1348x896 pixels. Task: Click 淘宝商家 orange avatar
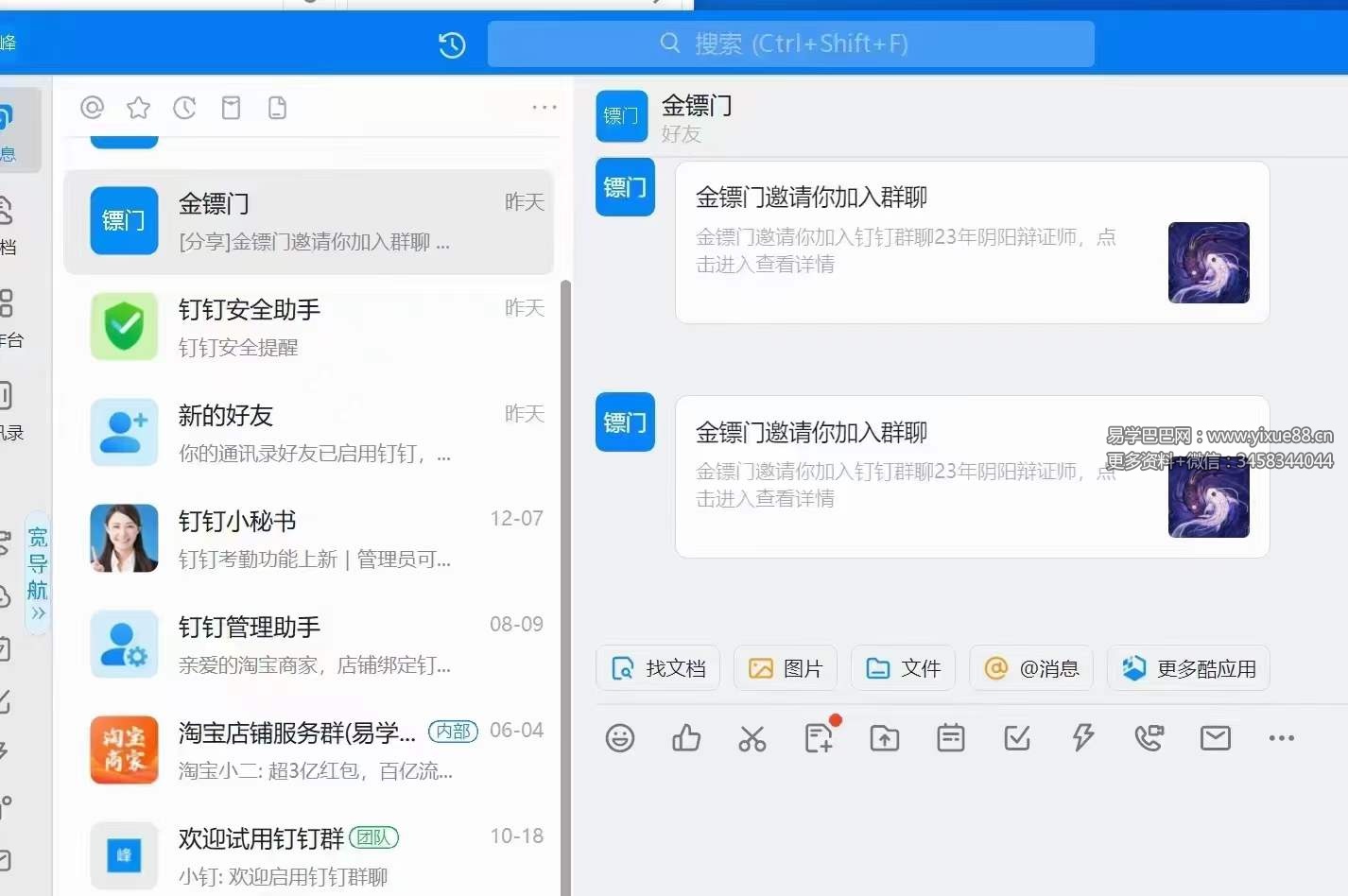pyautogui.click(x=124, y=750)
